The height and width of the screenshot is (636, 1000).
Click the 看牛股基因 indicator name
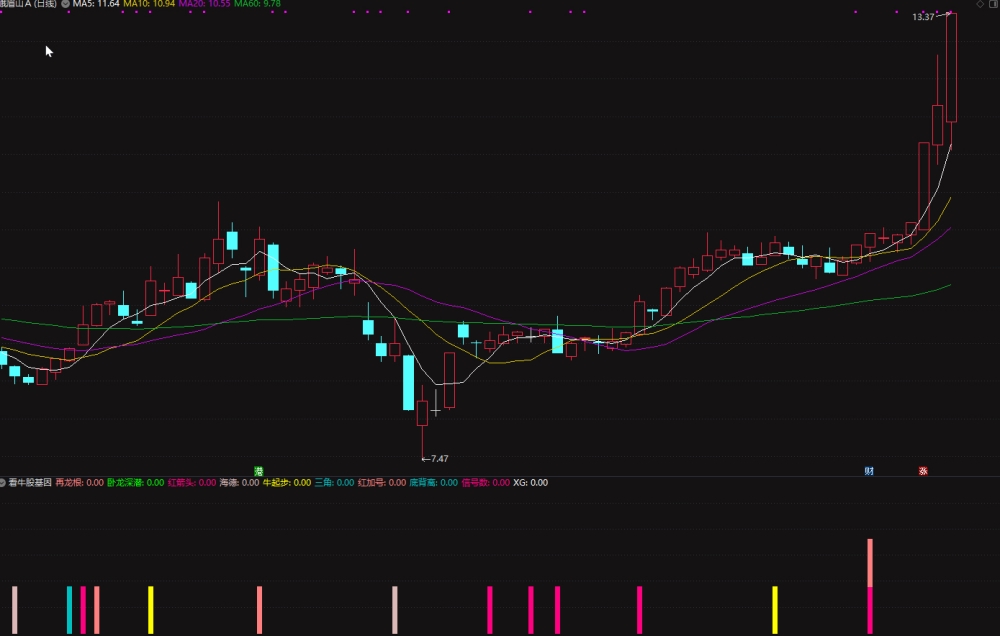click(30, 483)
